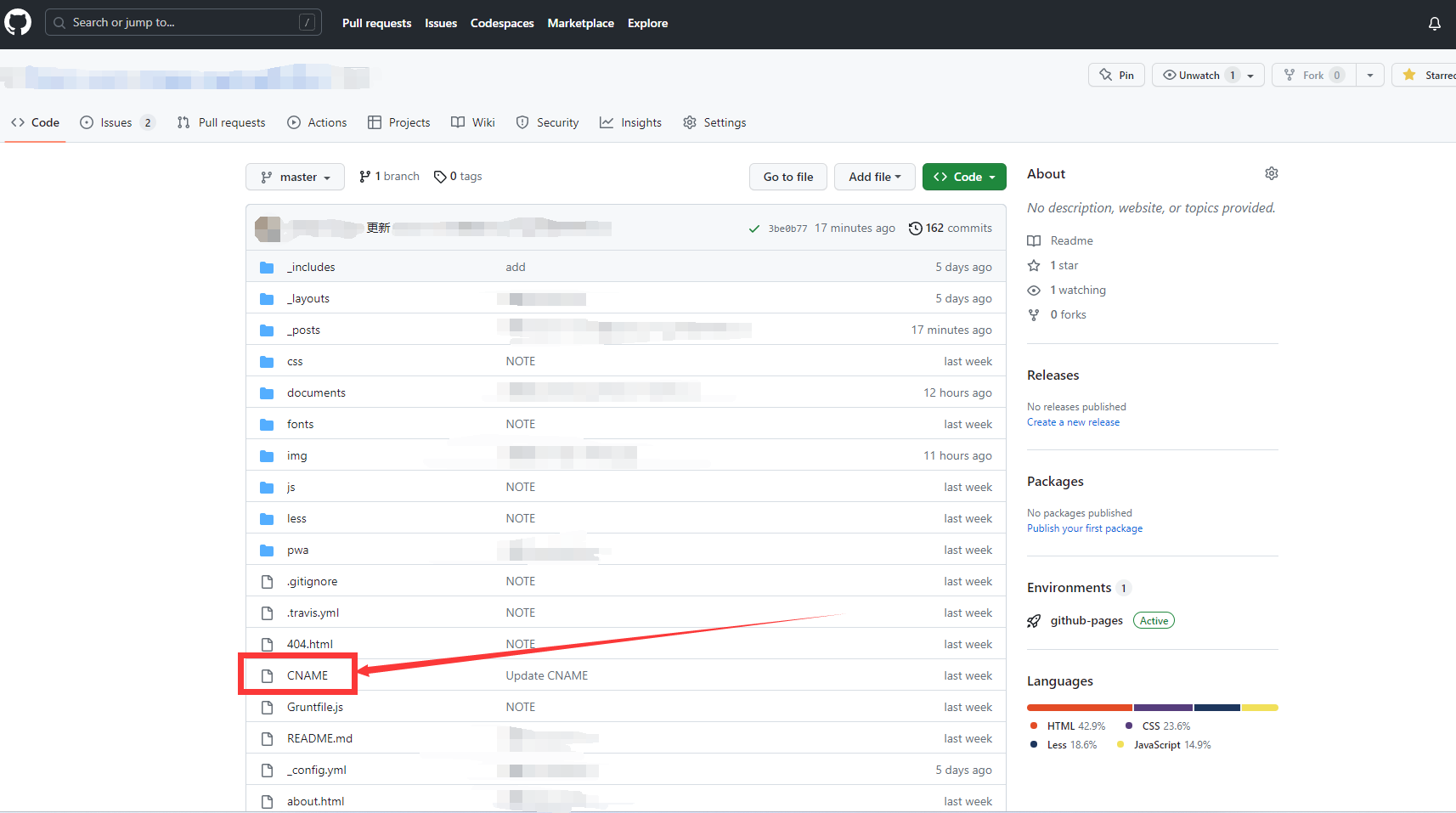Viewport: 1456px width, 813px height.
Task: Toggle Unwatch on the repository
Action: coord(1199,75)
